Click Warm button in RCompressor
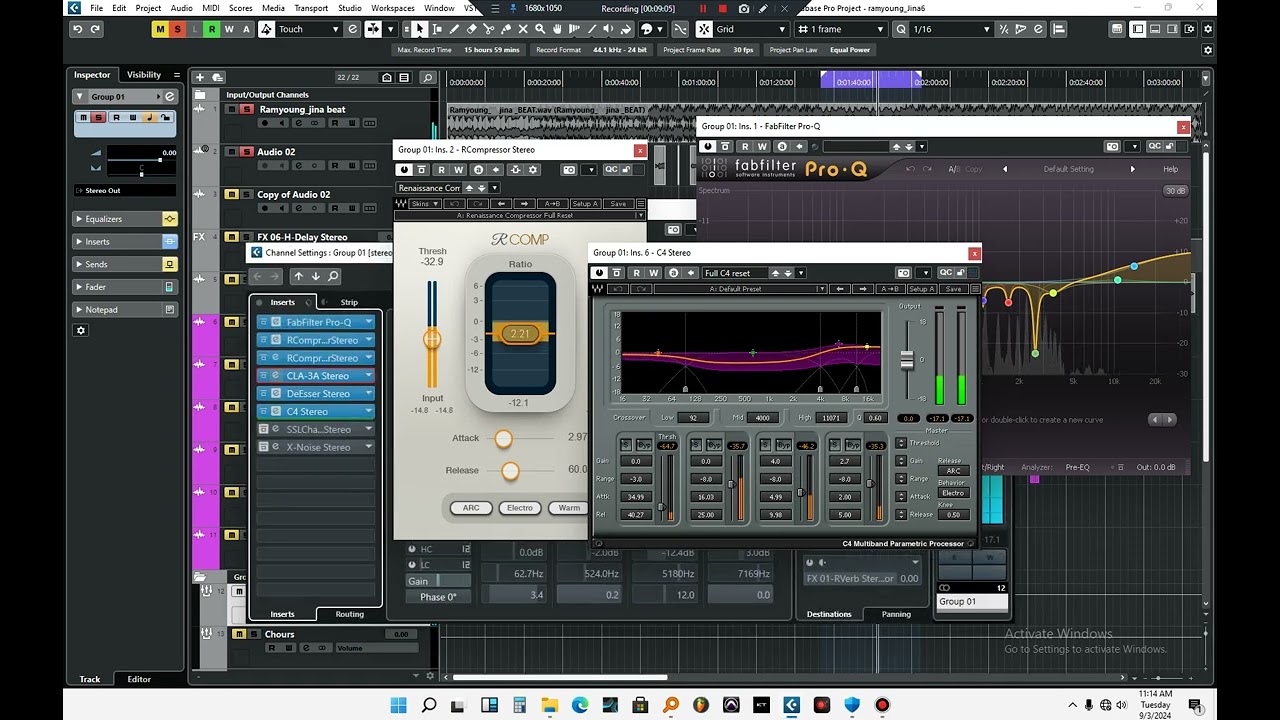The height and width of the screenshot is (720, 1280). click(569, 508)
